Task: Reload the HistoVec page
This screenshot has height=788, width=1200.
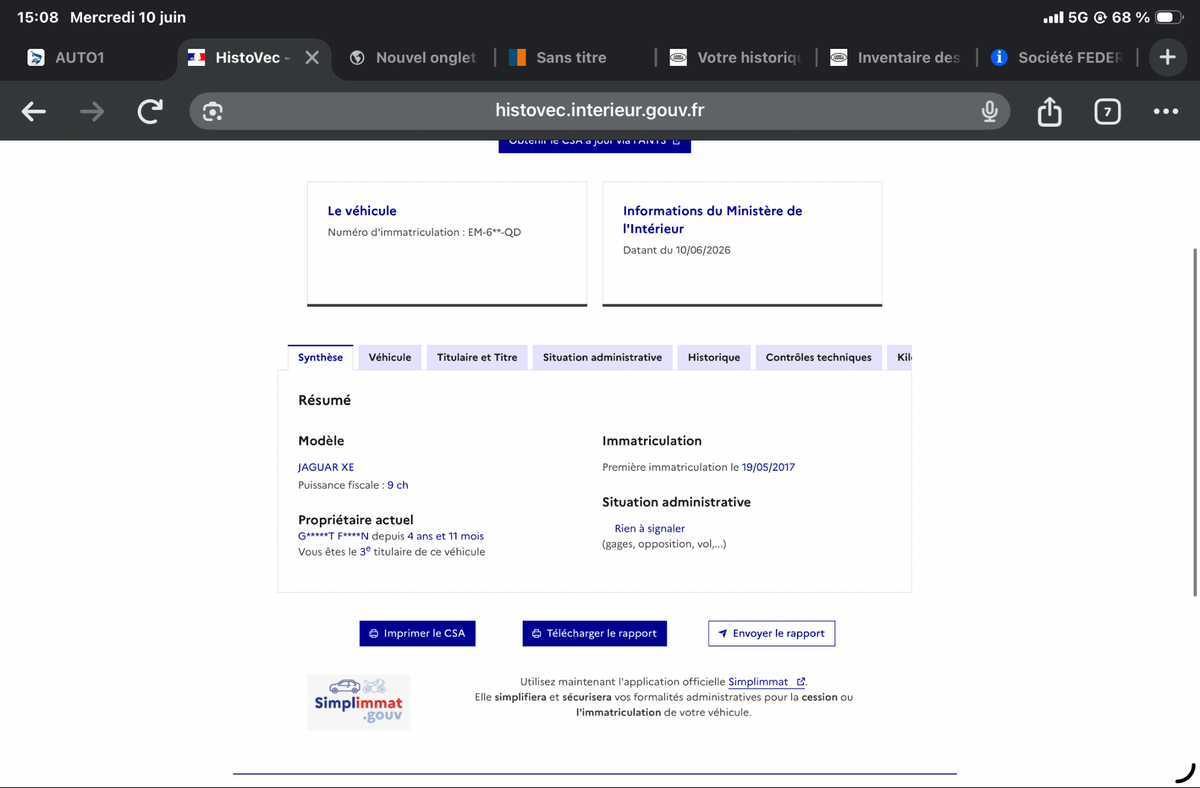Action: 150,112
